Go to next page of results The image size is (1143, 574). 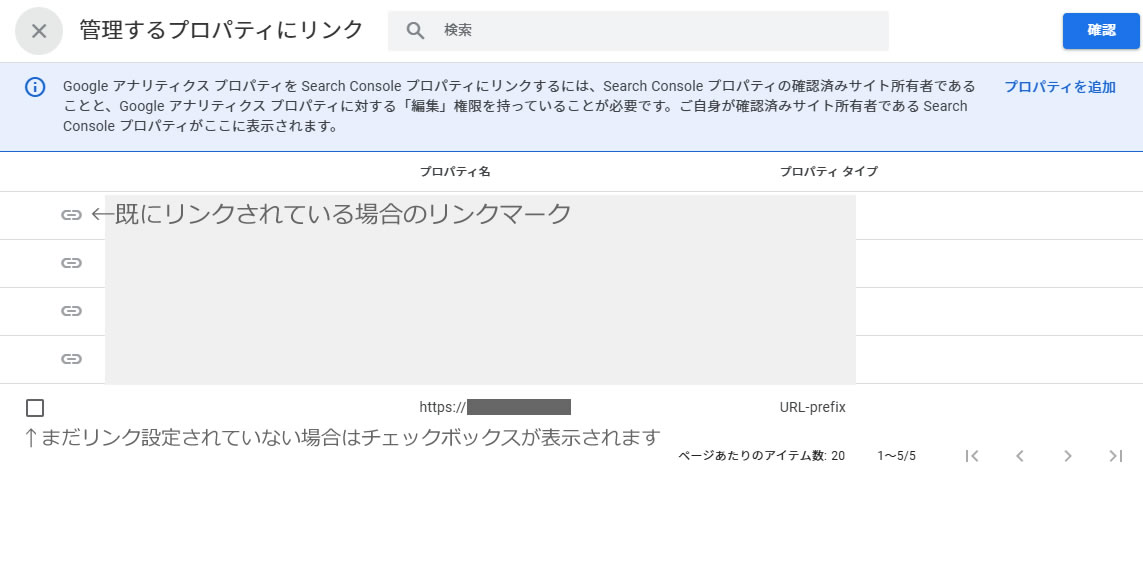click(1068, 456)
